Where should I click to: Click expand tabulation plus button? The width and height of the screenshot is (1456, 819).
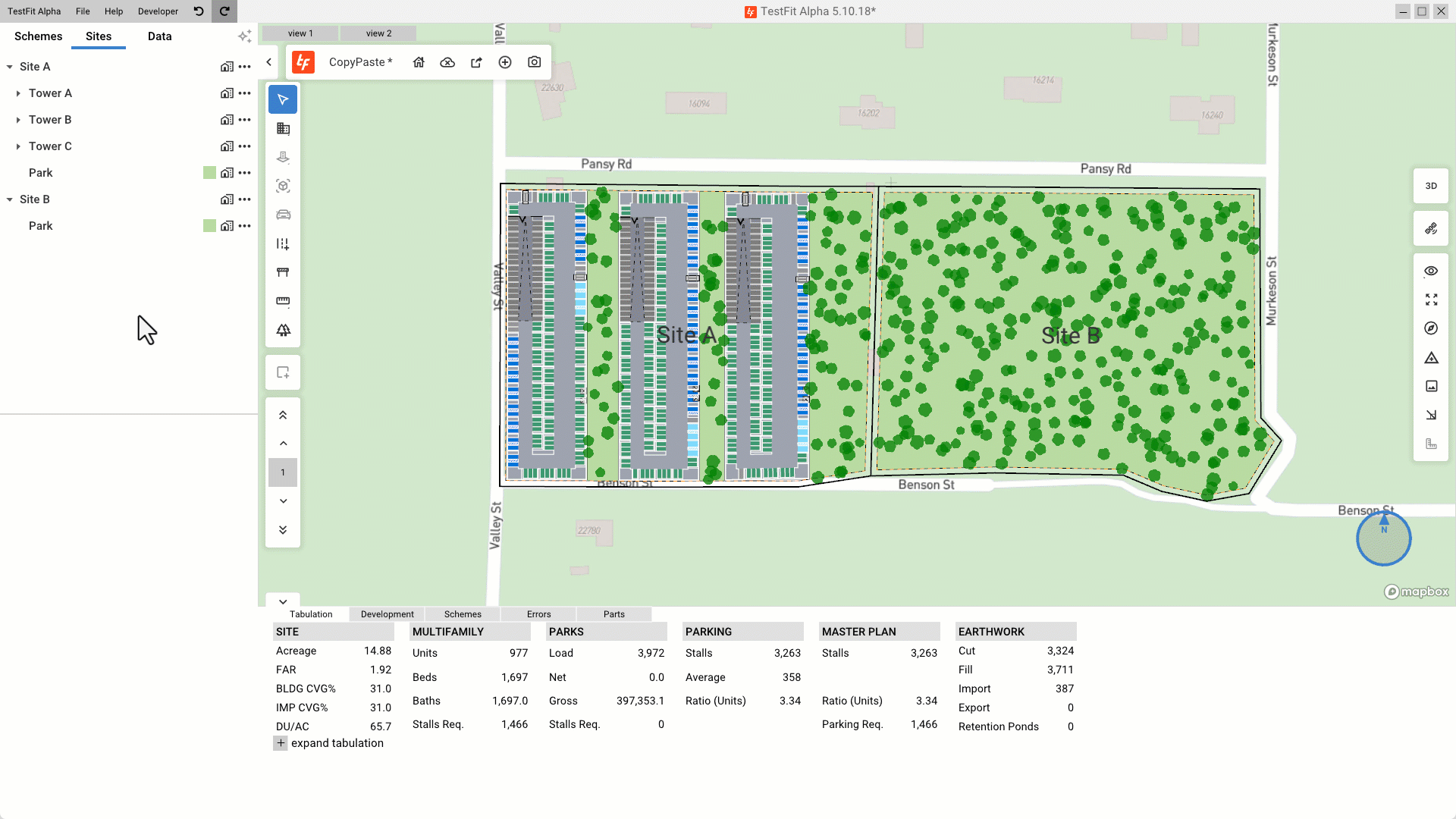281,743
